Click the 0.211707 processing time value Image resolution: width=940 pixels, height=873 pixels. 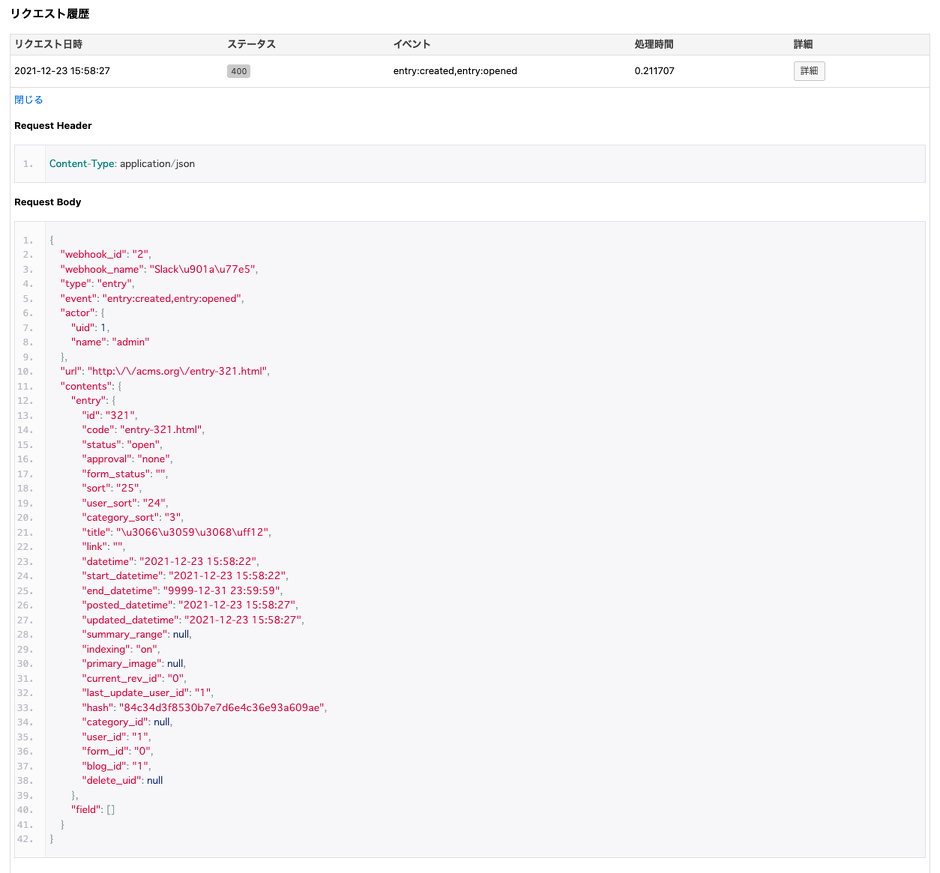pyautogui.click(x=654, y=71)
